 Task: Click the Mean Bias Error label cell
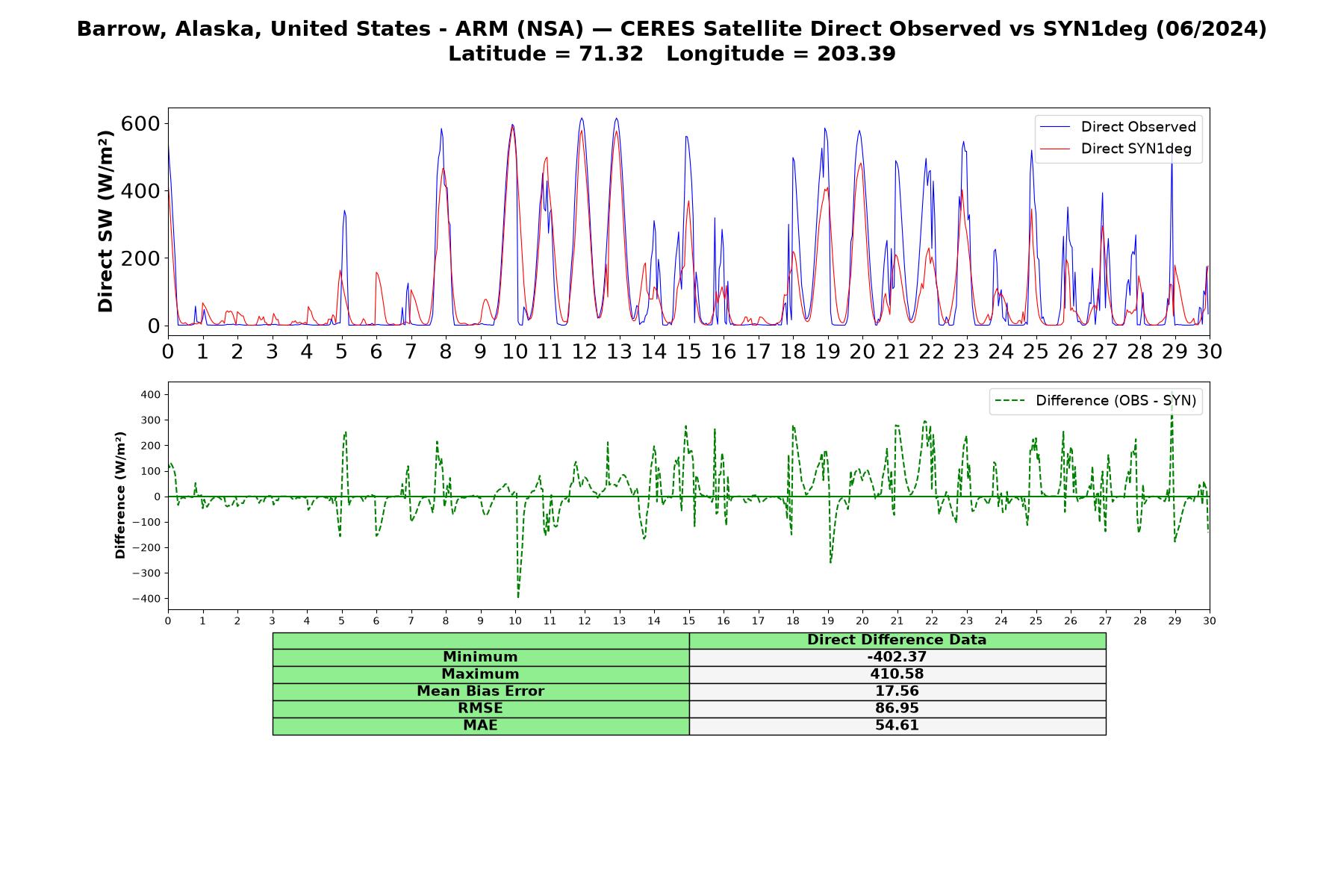point(481,691)
